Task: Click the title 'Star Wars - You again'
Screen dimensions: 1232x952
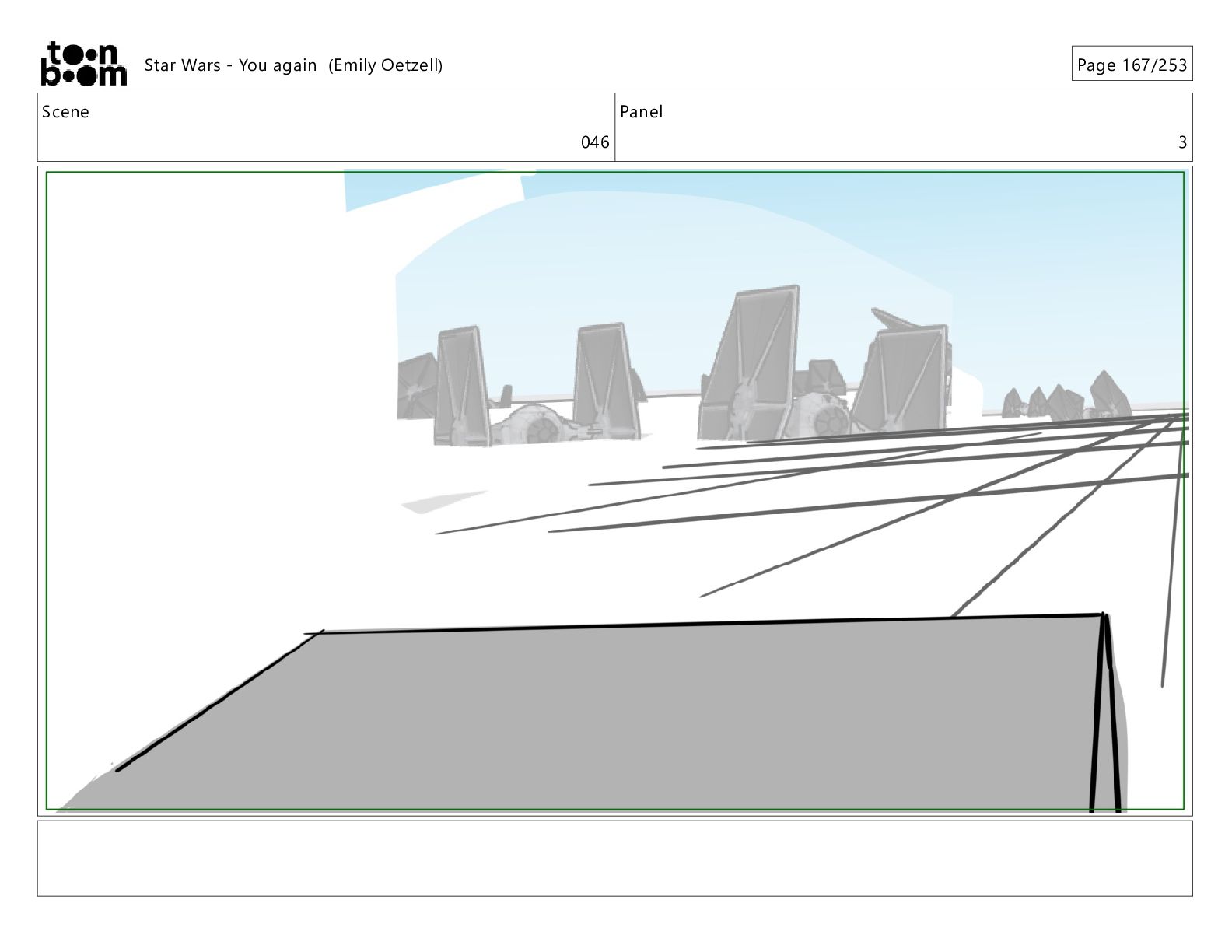Action: coord(230,65)
